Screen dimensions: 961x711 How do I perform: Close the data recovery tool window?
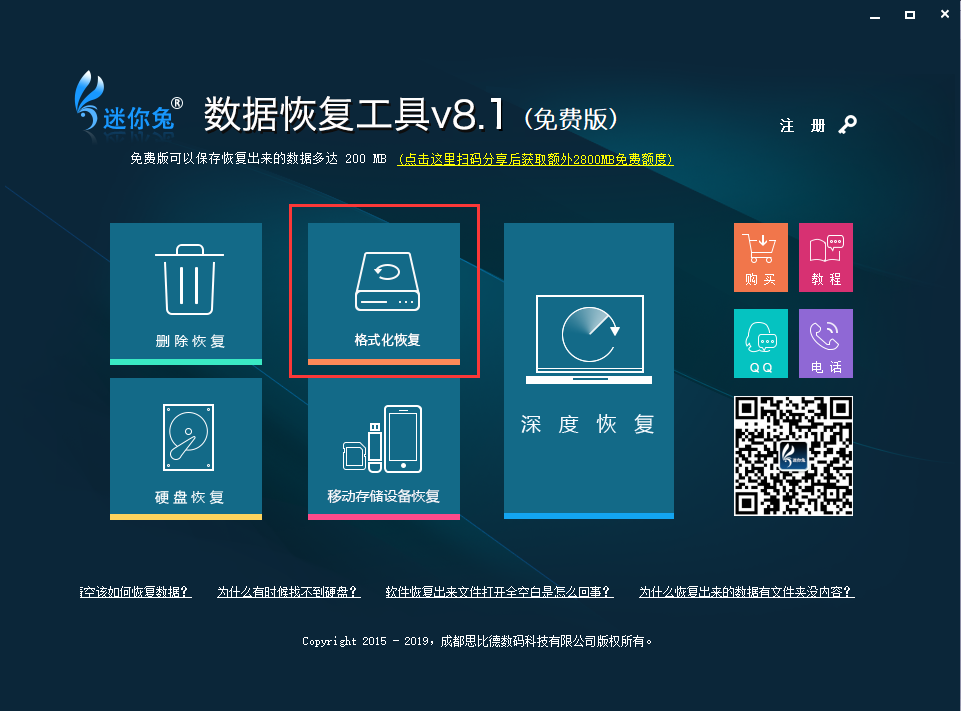point(944,15)
